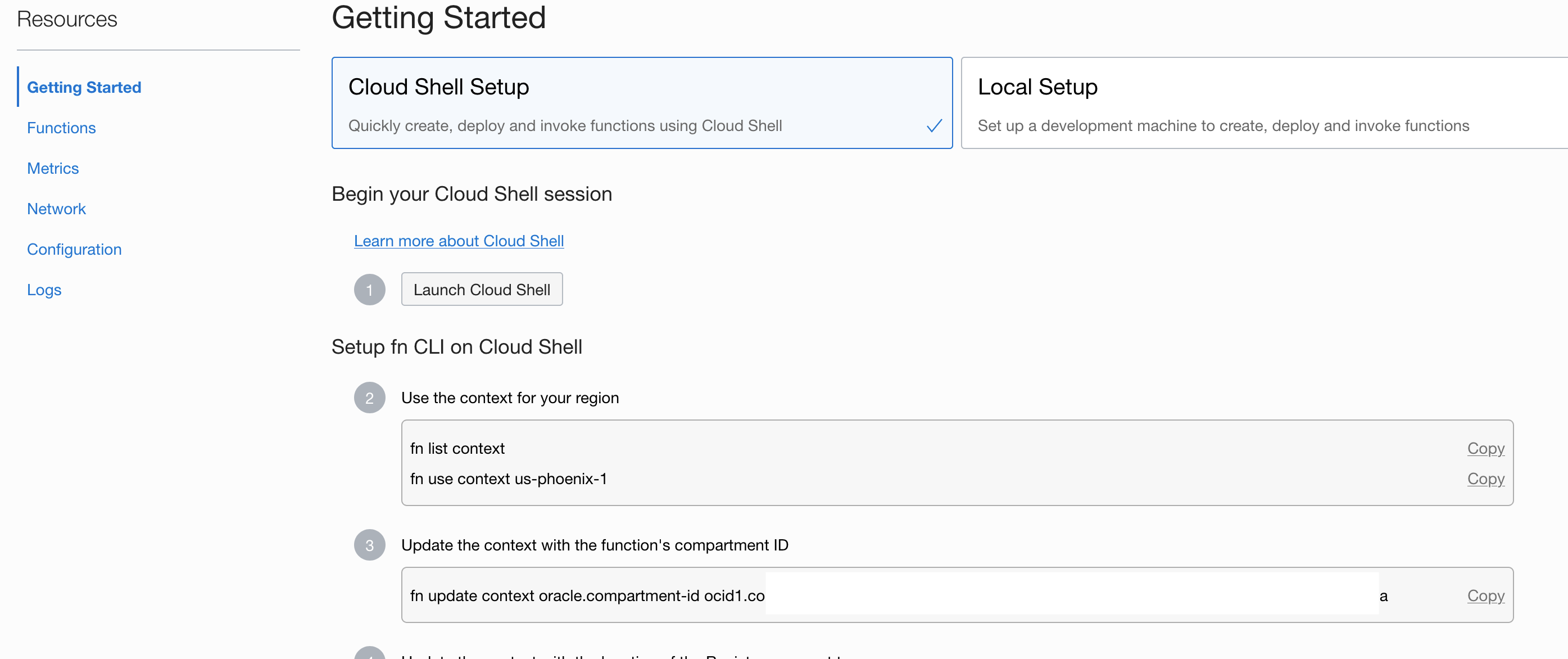Go to the Metrics section
This screenshot has width=1568, height=659.
(x=53, y=168)
